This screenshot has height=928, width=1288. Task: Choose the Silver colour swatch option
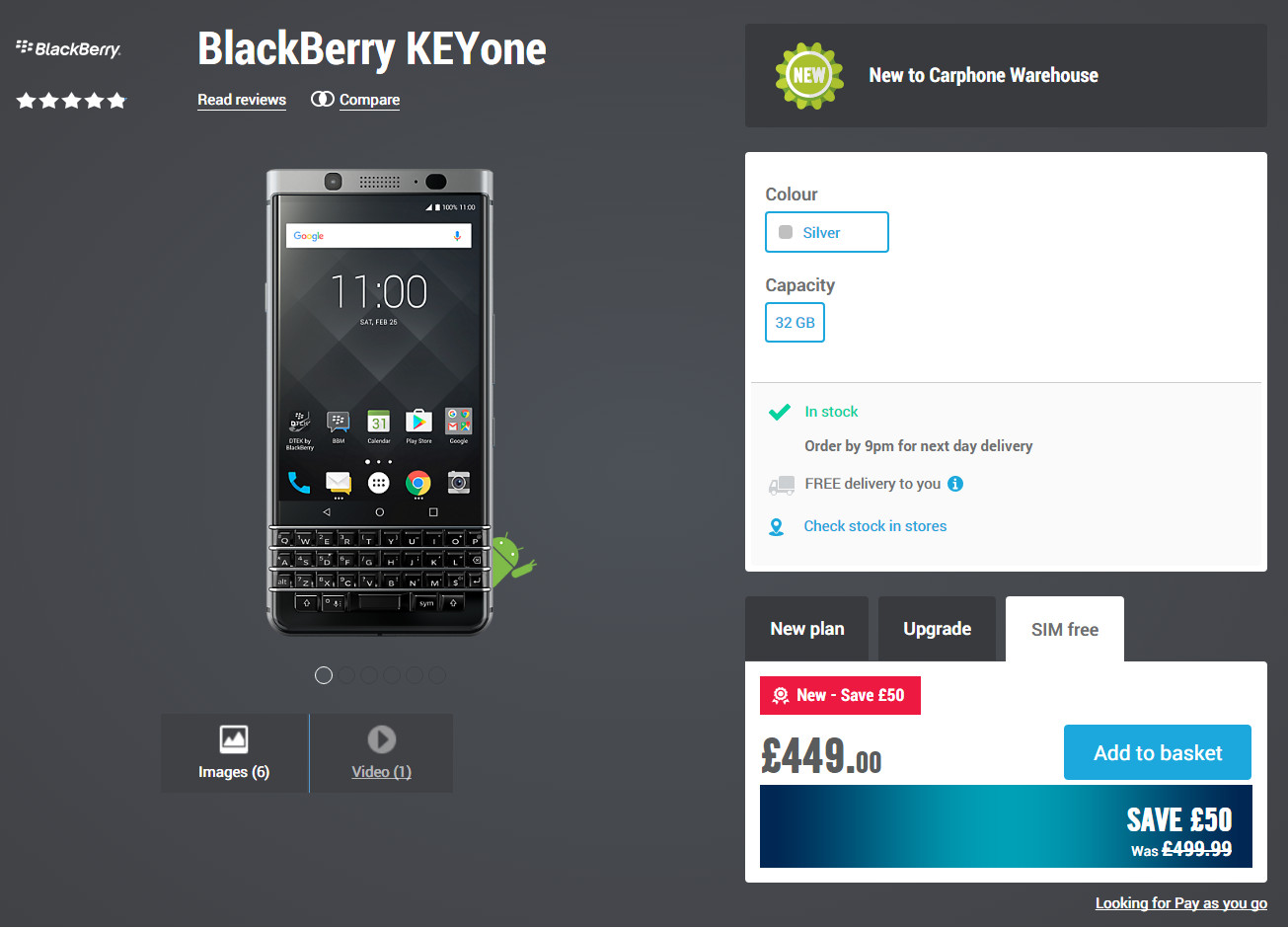(827, 232)
